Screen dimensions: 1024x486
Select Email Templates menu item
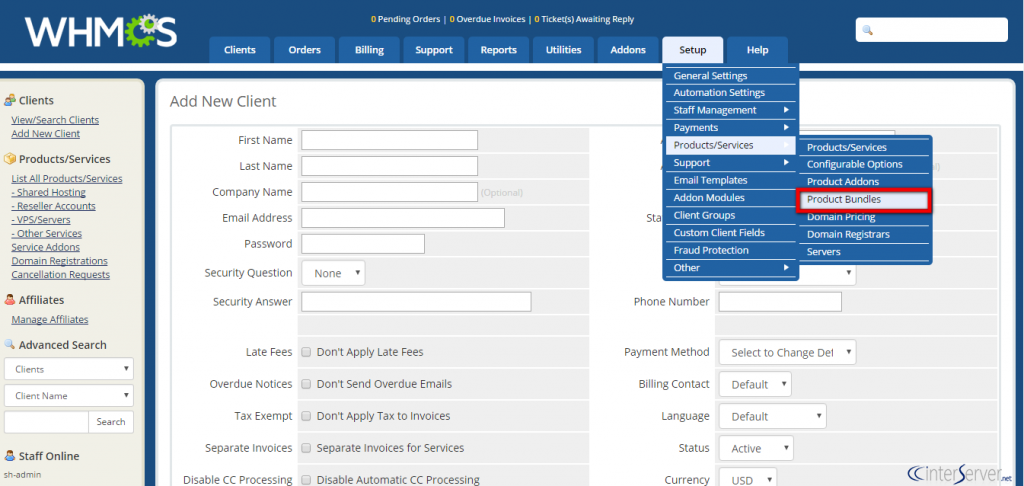pyautogui.click(x=731, y=180)
